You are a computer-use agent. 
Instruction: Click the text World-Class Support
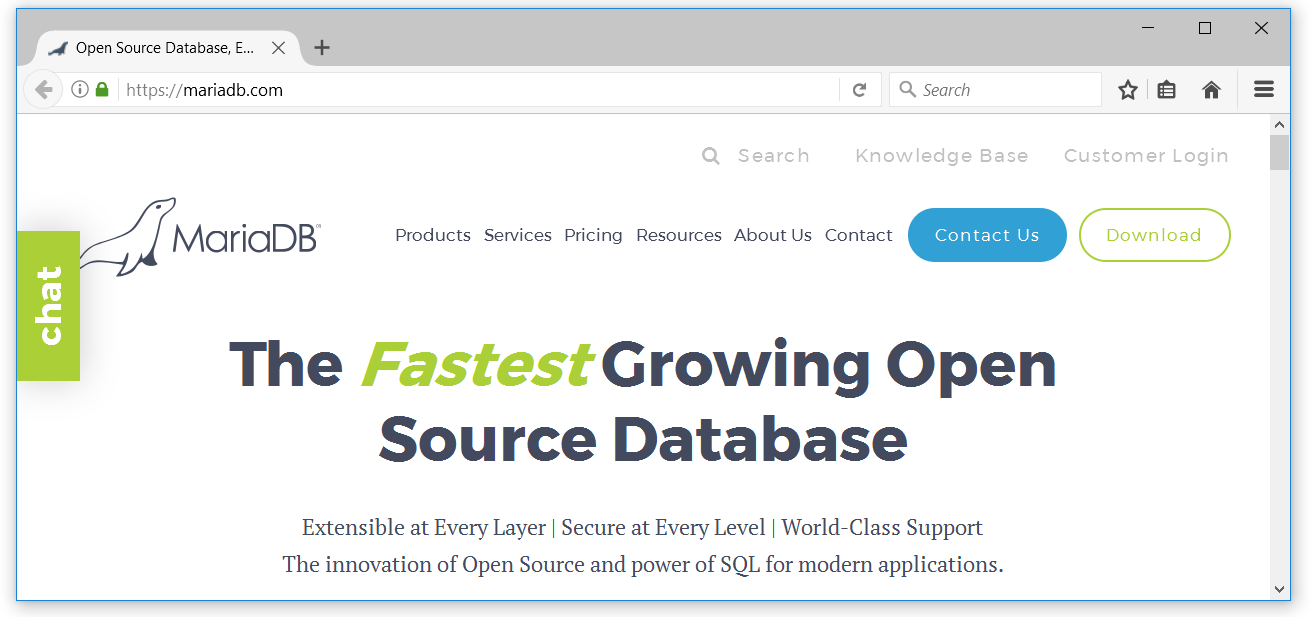882,527
